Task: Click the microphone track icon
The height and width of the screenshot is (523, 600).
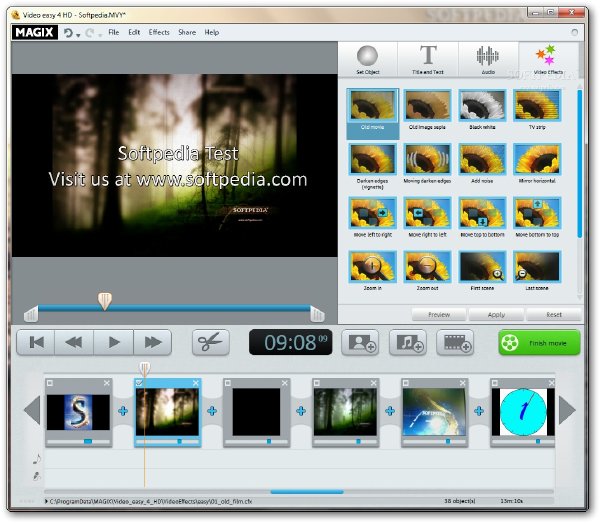Action: [x=37, y=476]
